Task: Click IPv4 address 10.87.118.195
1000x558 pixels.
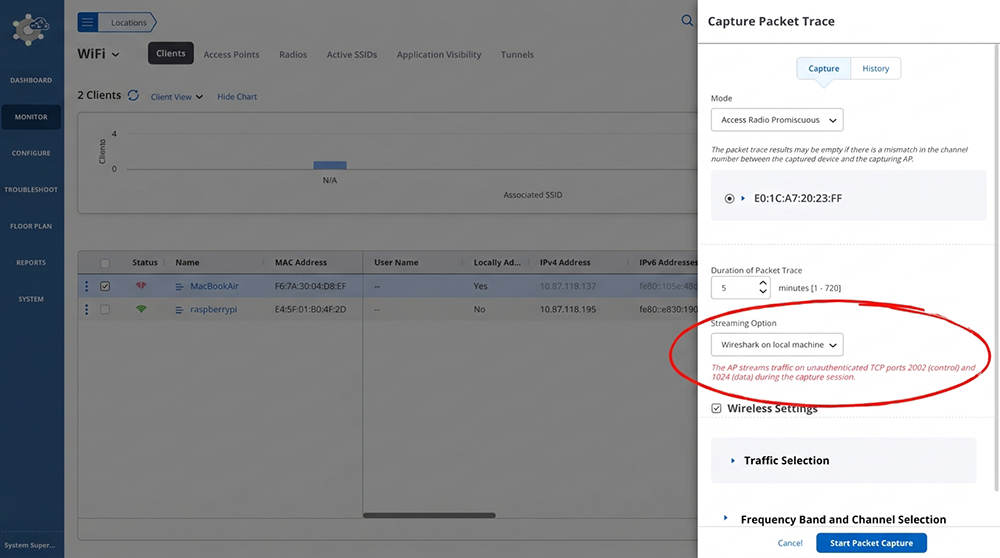Action: [568, 309]
